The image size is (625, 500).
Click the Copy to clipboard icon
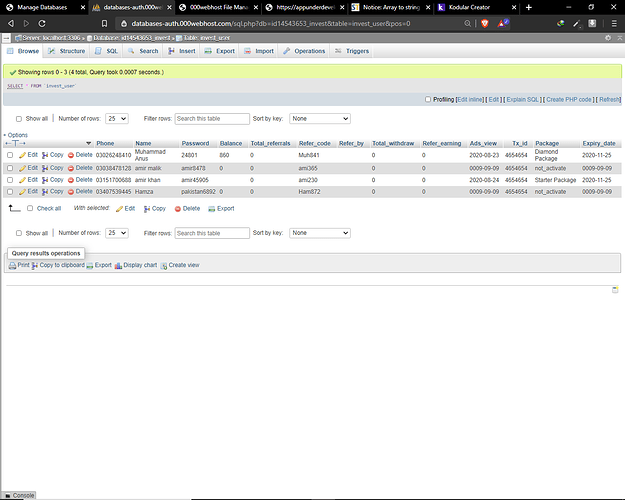35,266
